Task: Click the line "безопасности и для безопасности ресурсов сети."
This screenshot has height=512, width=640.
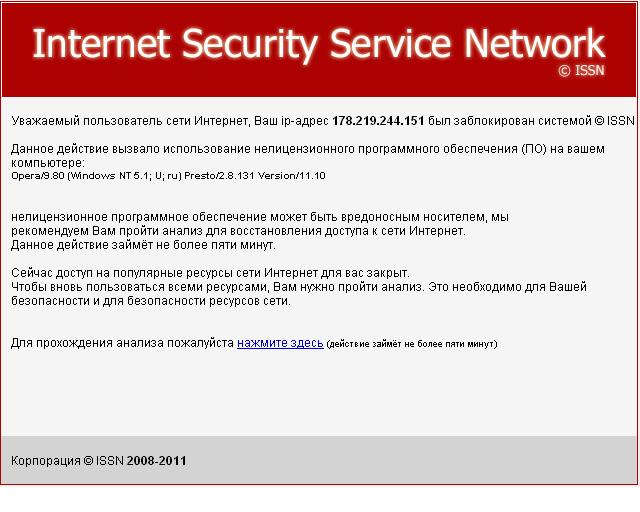Action: (151, 301)
